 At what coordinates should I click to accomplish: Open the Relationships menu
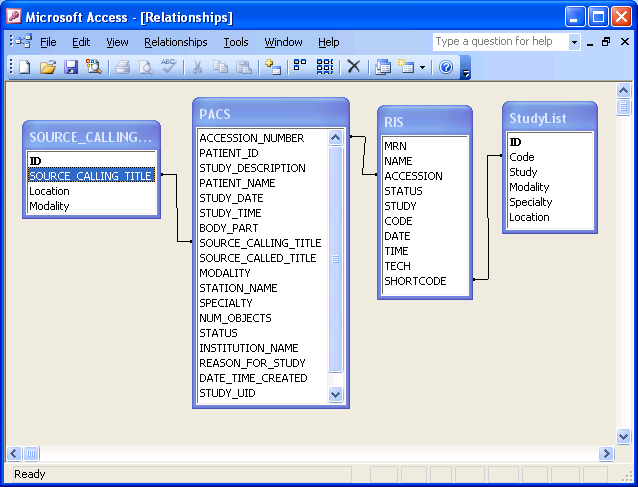[176, 42]
